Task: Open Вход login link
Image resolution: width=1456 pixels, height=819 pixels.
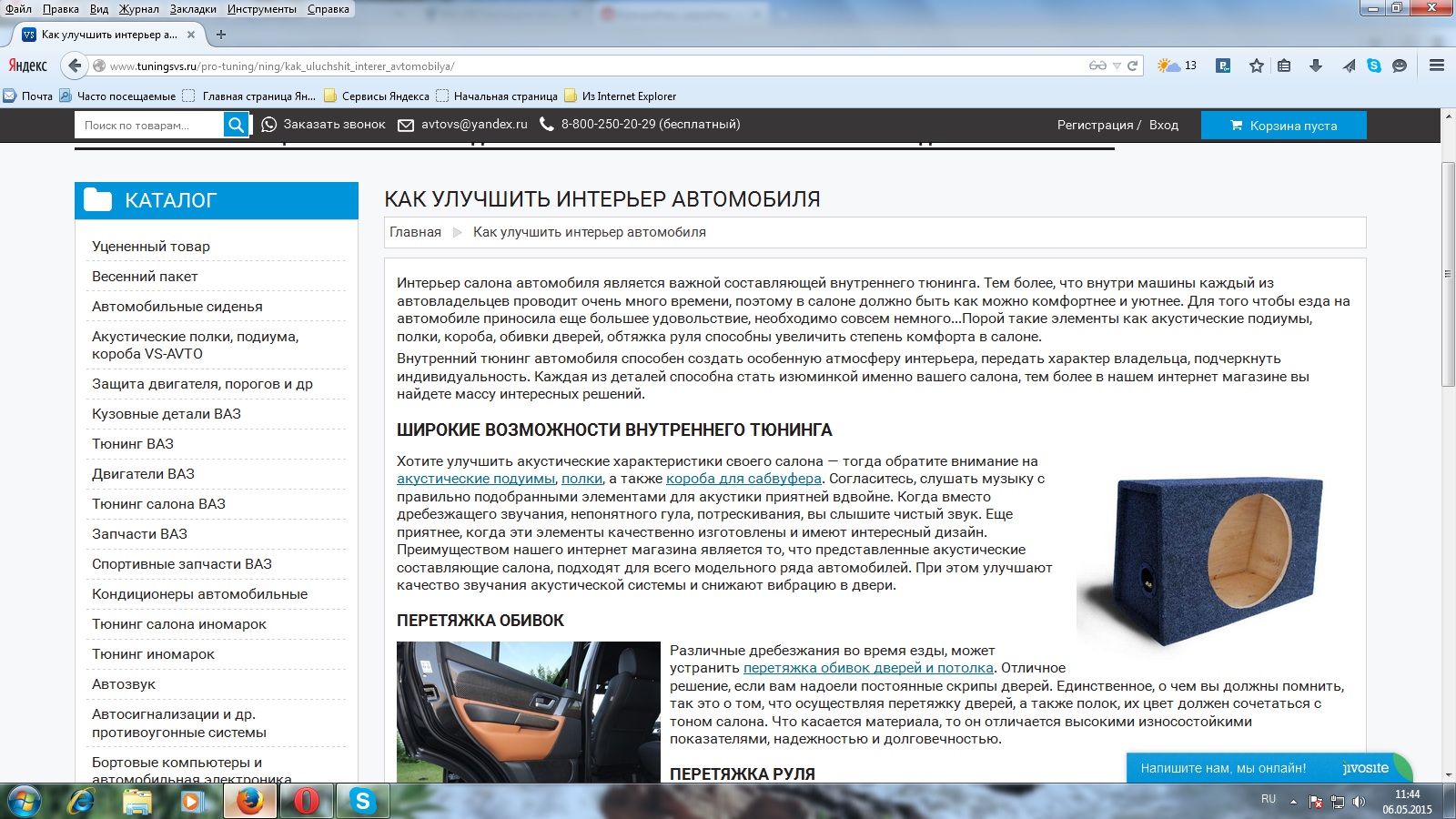Action: point(1164,125)
